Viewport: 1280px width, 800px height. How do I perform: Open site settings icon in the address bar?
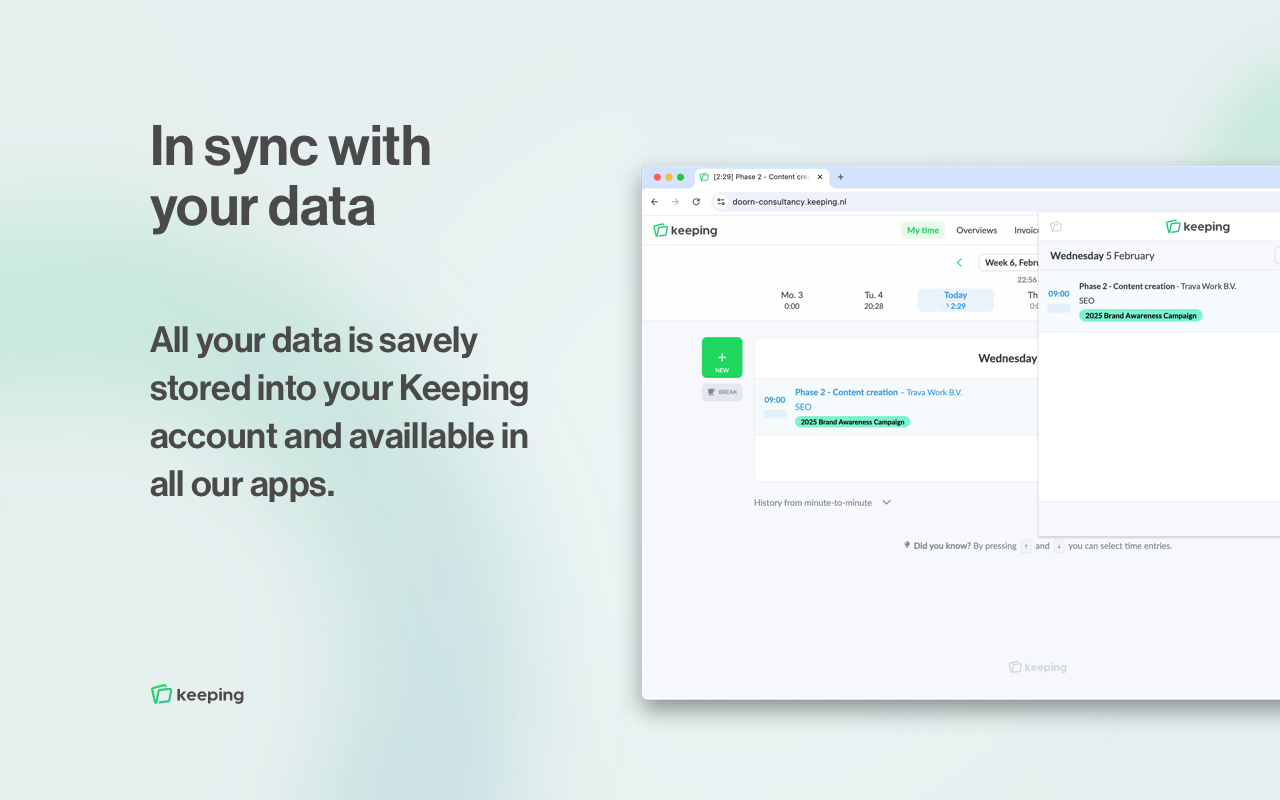[x=721, y=201]
